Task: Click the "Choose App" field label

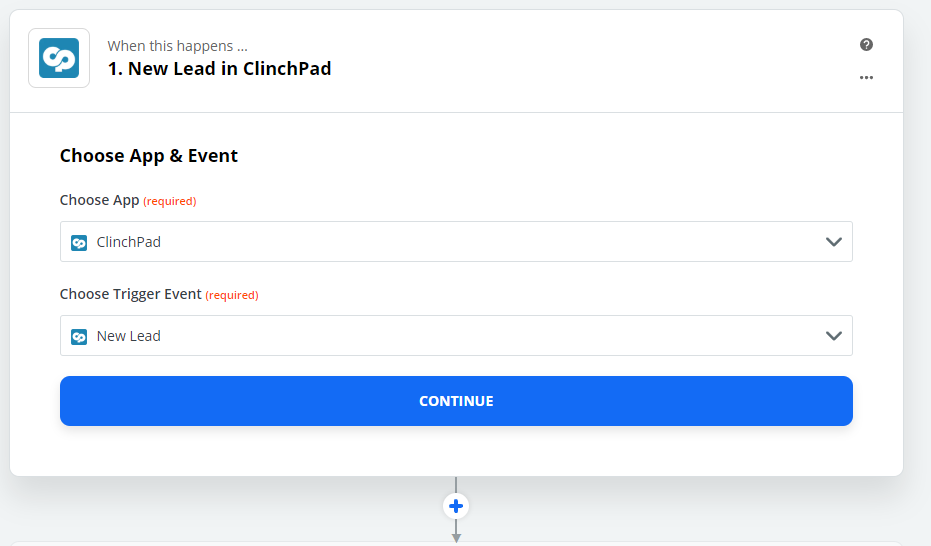Action: [x=99, y=200]
